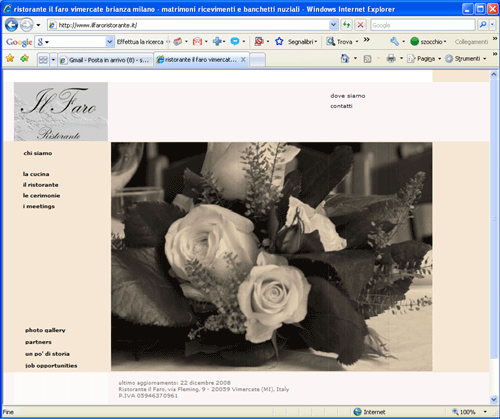Open the 100% zoom level menu
This screenshot has width=500, height=419.
(x=469, y=412)
